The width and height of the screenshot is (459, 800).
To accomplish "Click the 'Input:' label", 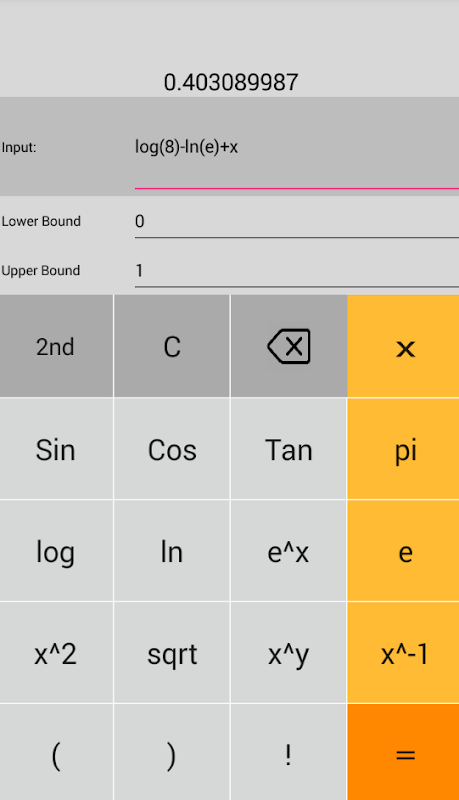I will coord(19,147).
